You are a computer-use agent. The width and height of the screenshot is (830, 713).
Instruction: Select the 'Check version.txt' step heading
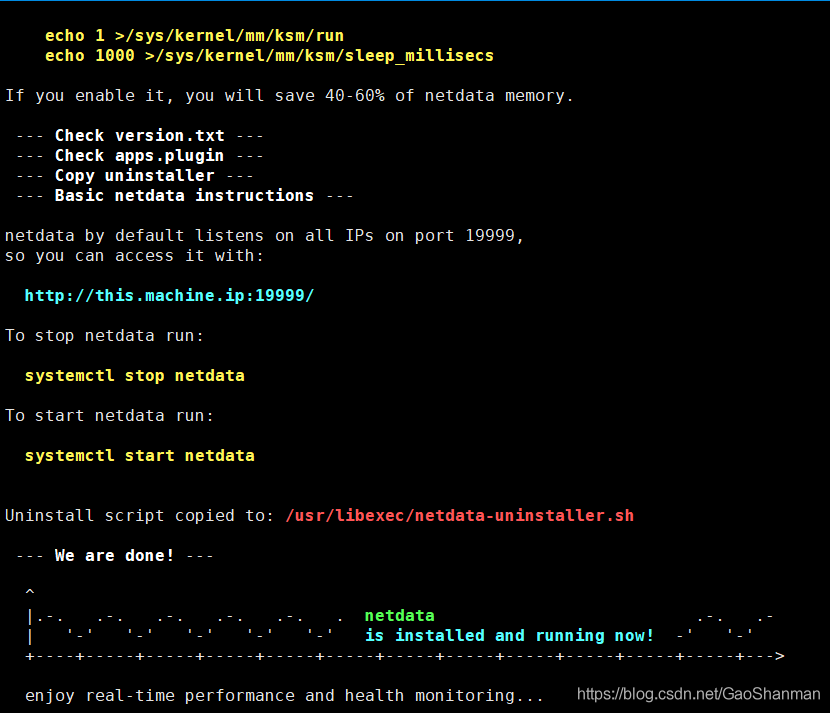click(140, 136)
